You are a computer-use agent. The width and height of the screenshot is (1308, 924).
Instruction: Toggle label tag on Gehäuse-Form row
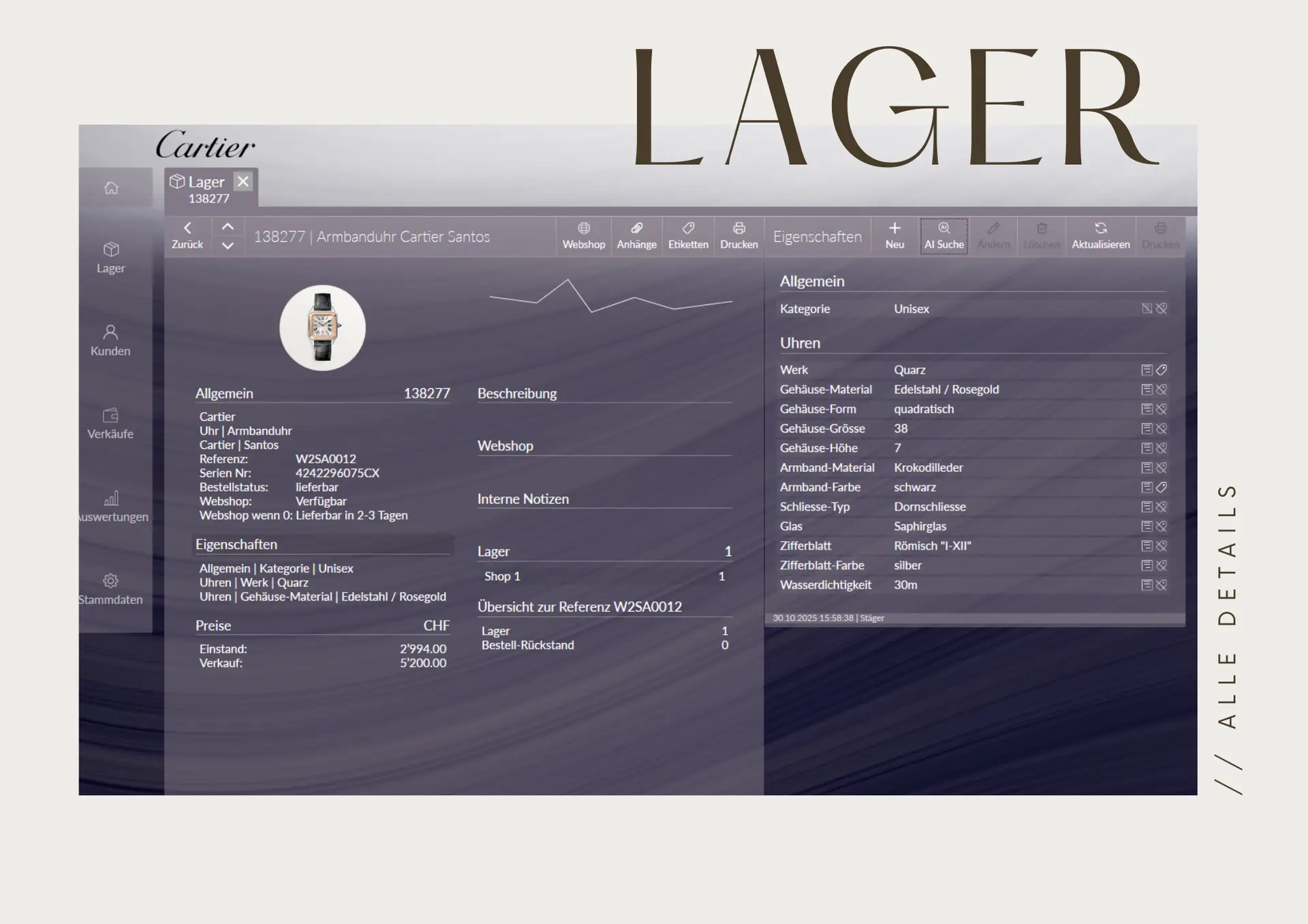tap(1162, 409)
